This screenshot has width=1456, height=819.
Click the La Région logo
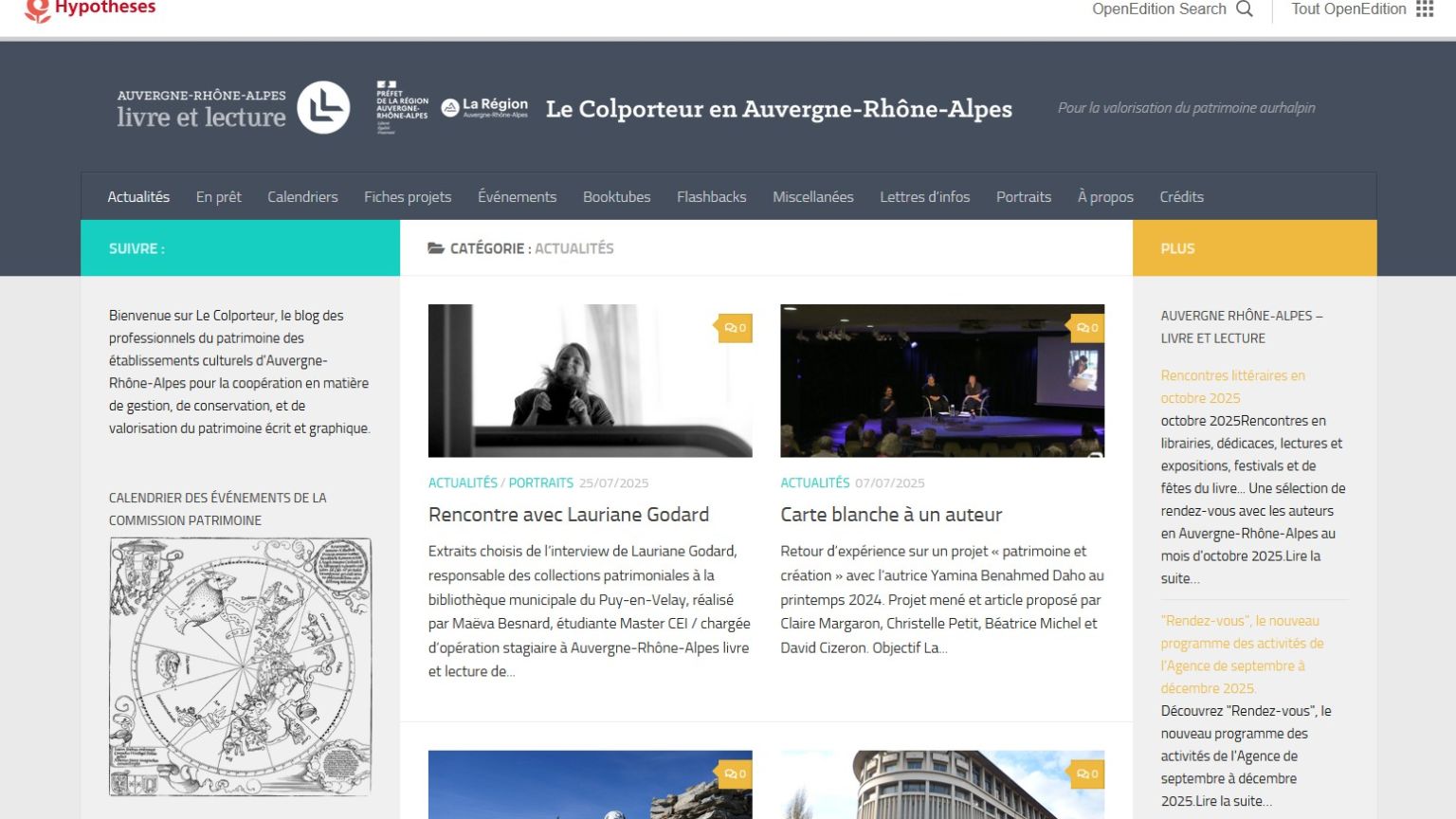(484, 107)
